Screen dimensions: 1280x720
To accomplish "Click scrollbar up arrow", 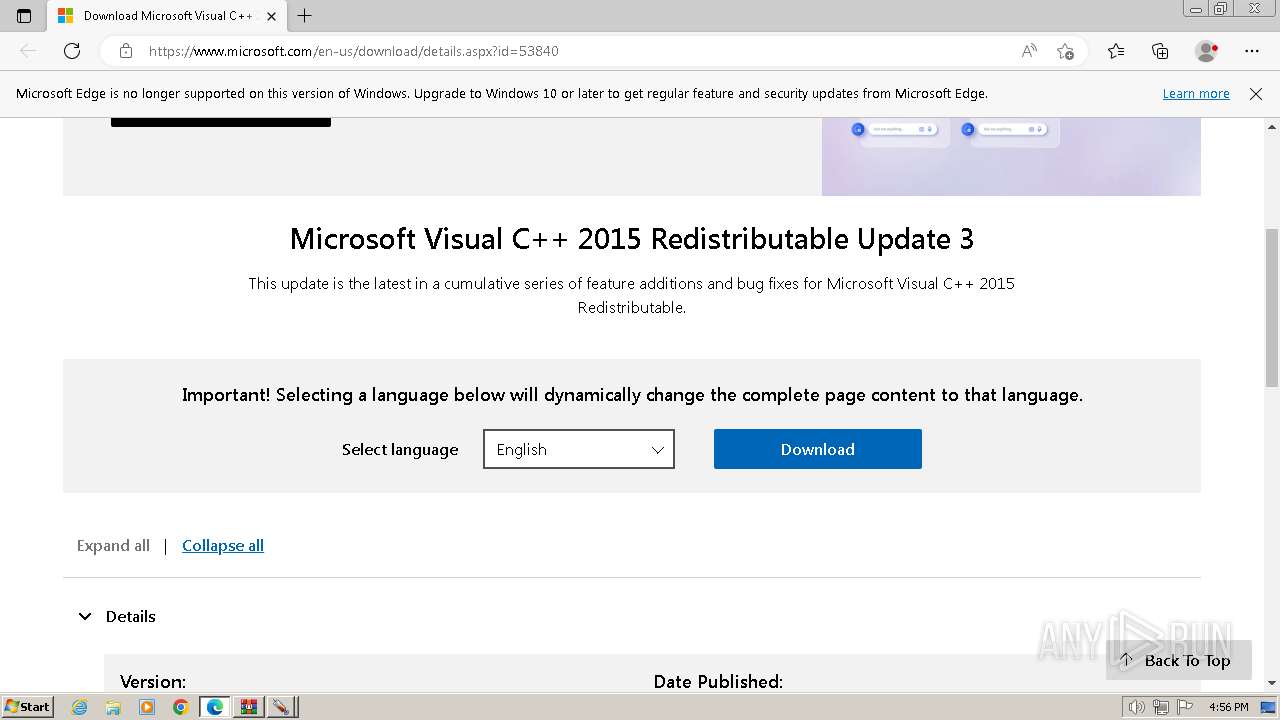I will click(1272, 127).
